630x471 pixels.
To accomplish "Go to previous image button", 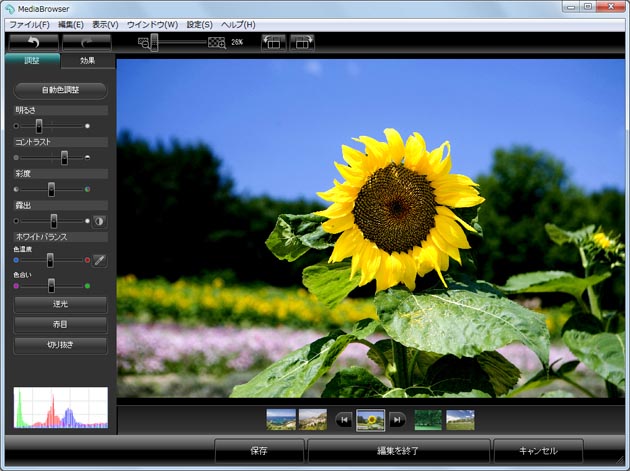I will coord(344,420).
